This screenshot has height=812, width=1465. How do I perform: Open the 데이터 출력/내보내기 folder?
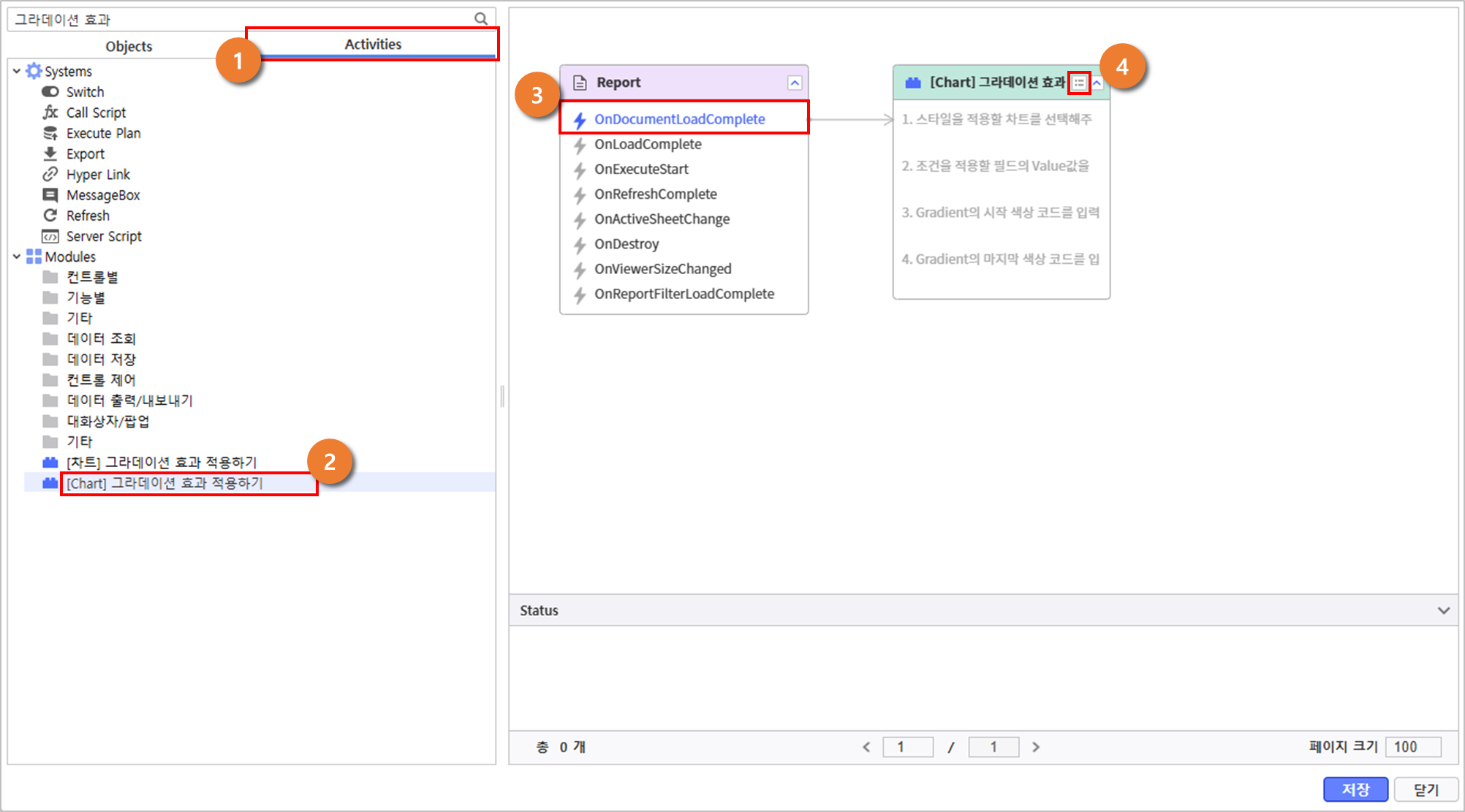tap(129, 401)
